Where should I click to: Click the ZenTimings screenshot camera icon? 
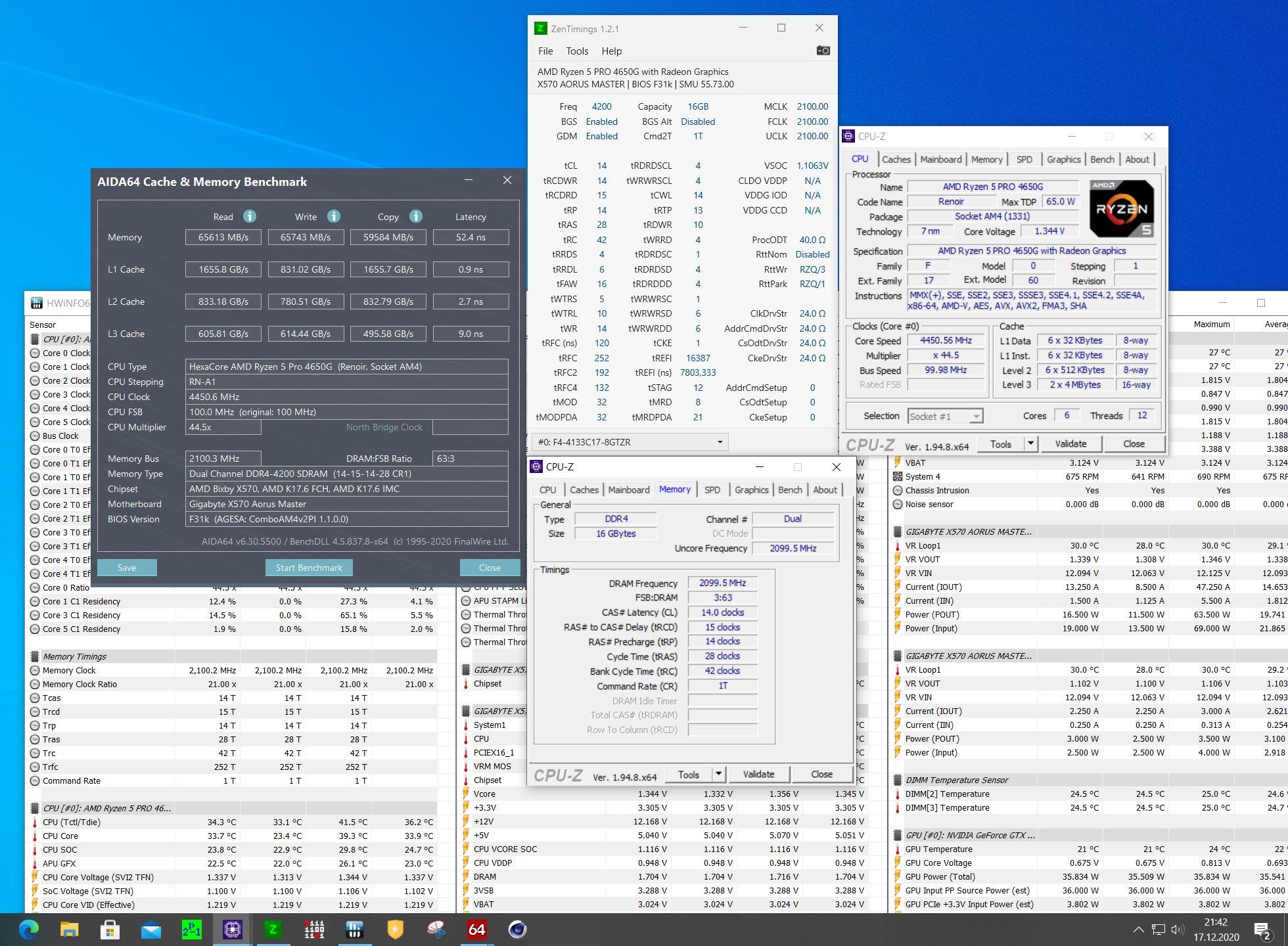pos(823,51)
